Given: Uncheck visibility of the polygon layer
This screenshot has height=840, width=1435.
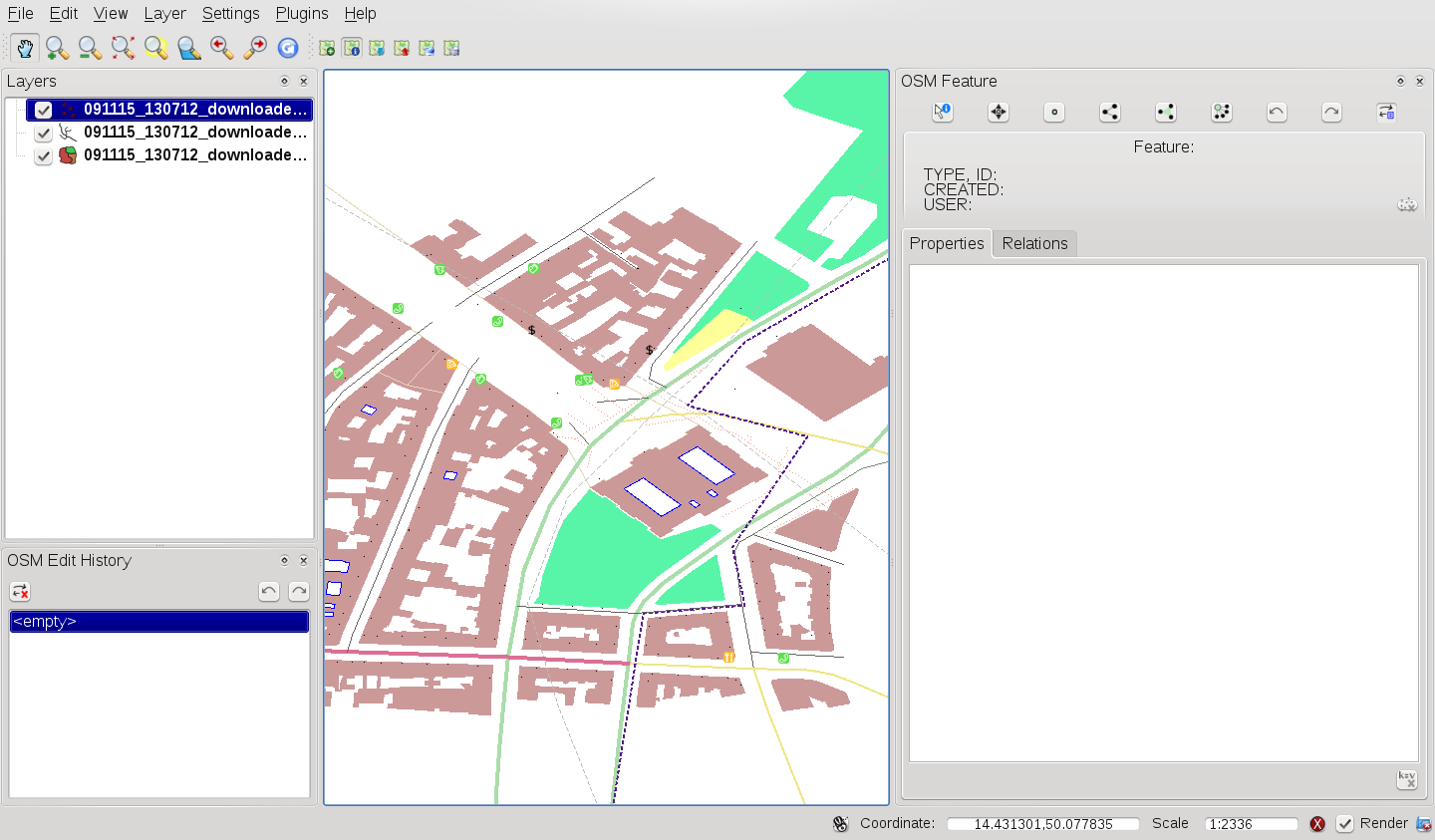Looking at the screenshot, I should tap(43, 155).
